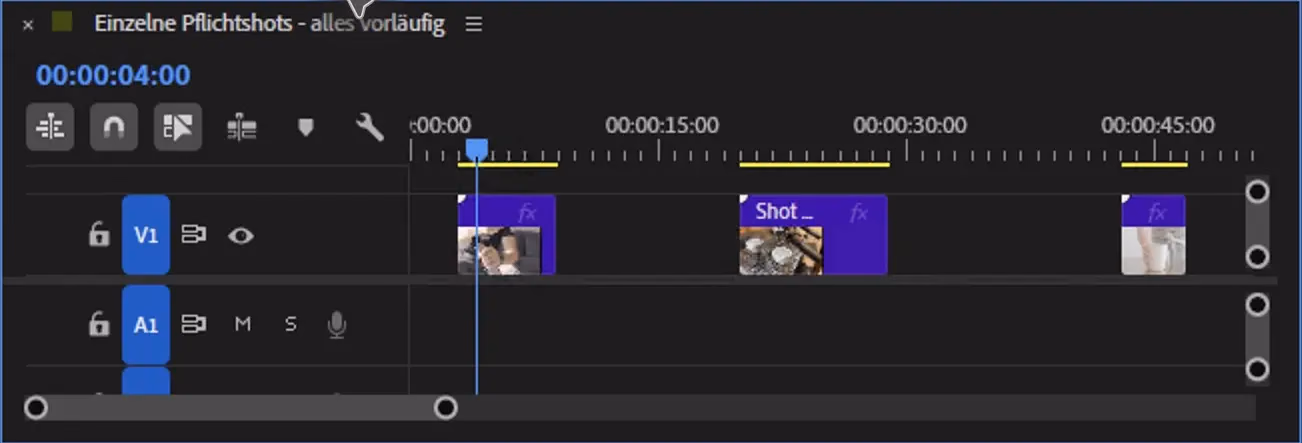Select the first clip on V1
The image size is (1302, 443).
point(506,235)
